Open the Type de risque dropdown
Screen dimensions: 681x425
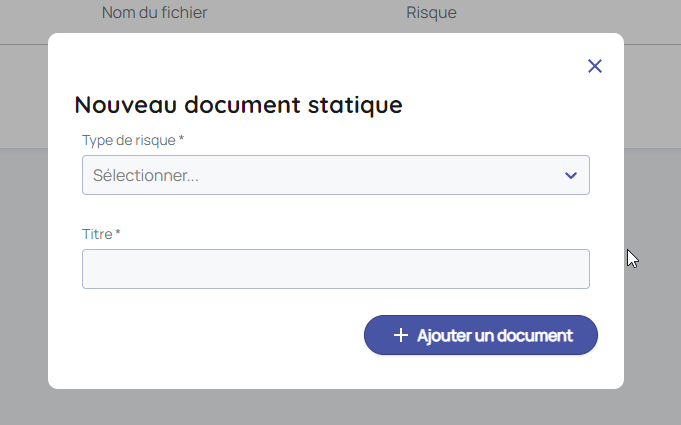(x=335, y=175)
